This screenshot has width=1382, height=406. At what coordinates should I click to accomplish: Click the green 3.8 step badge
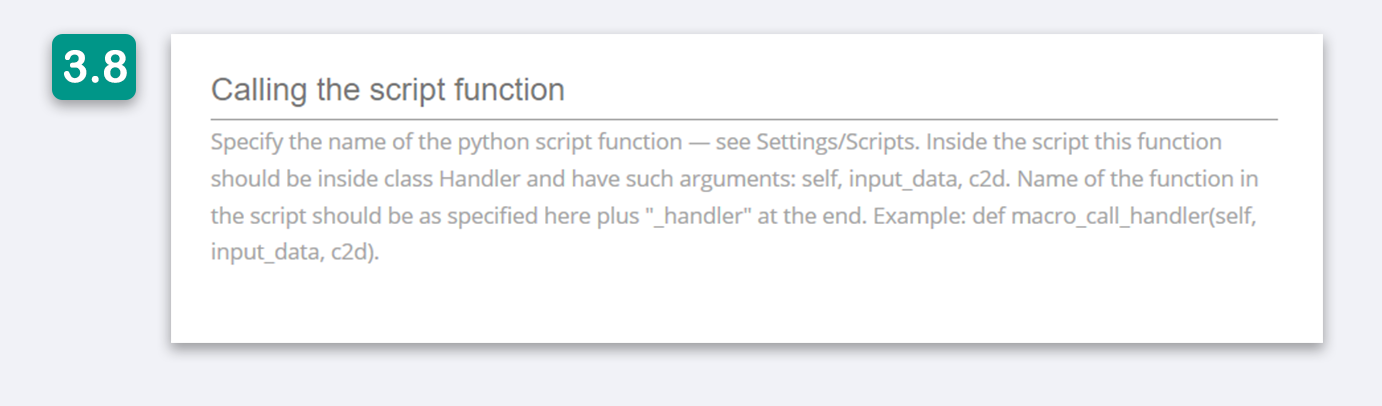coord(94,67)
